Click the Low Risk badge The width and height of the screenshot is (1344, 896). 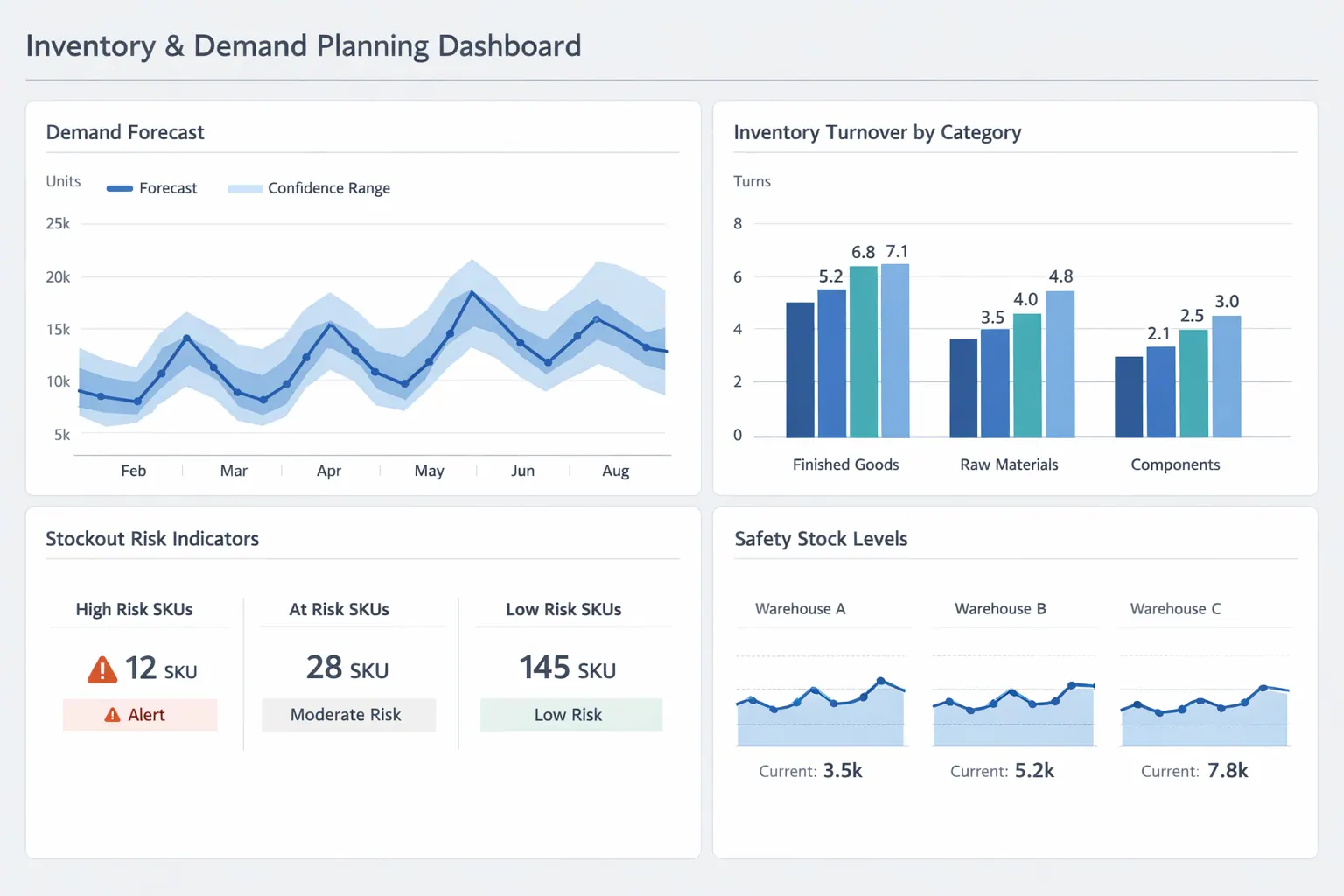(x=570, y=714)
